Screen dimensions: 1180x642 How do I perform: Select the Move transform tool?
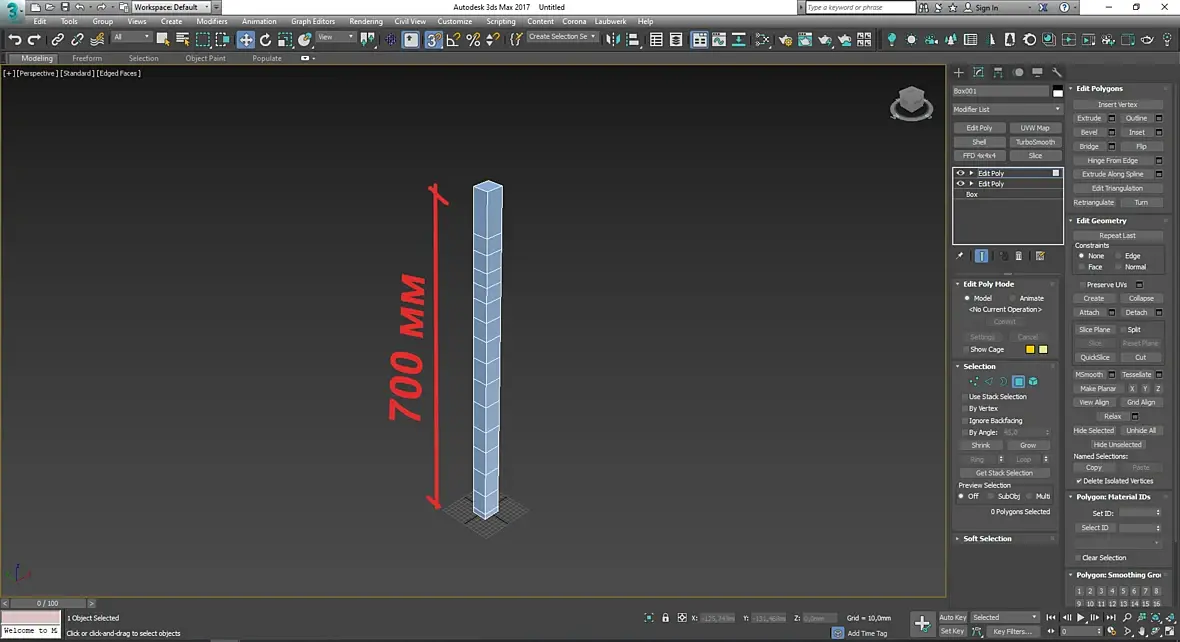(x=245, y=40)
